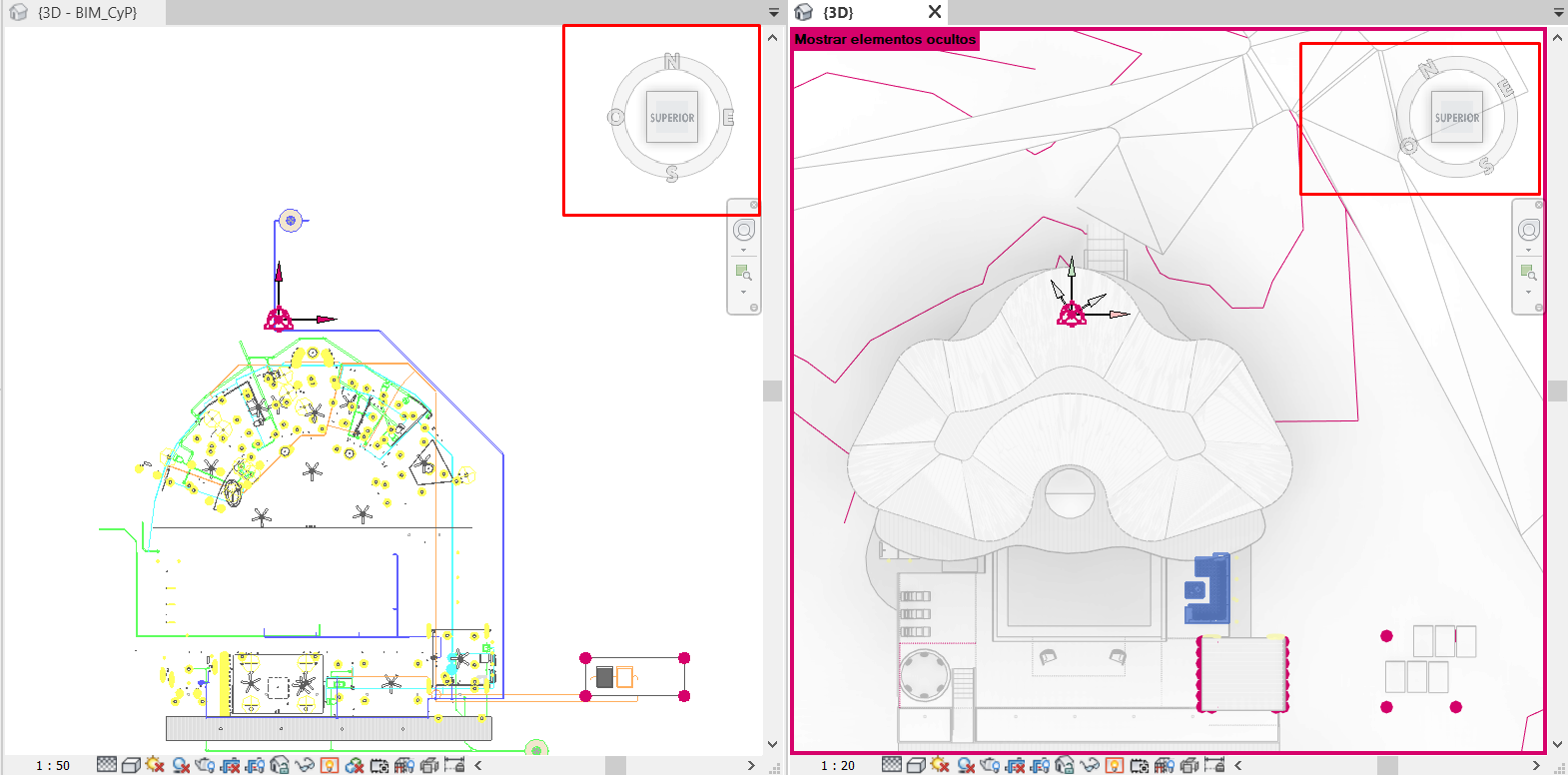The width and height of the screenshot is (1568, 775).
Task: Toggle Shadows in BIM_CyP view
Action: pos(181,765)
